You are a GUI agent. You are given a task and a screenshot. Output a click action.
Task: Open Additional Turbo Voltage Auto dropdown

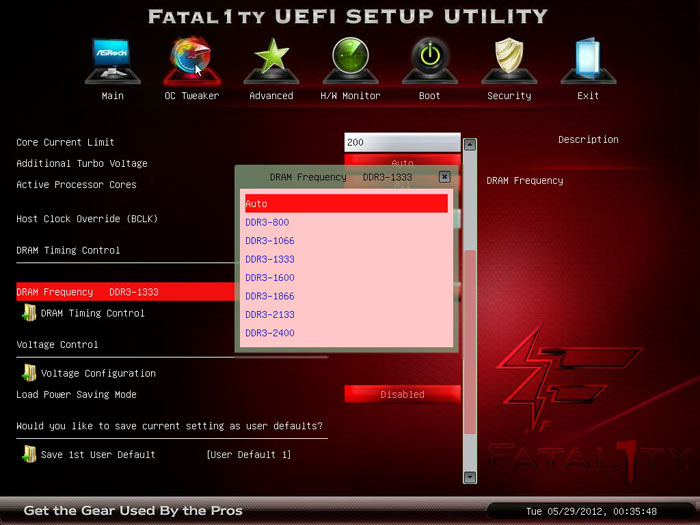point(402,161)
